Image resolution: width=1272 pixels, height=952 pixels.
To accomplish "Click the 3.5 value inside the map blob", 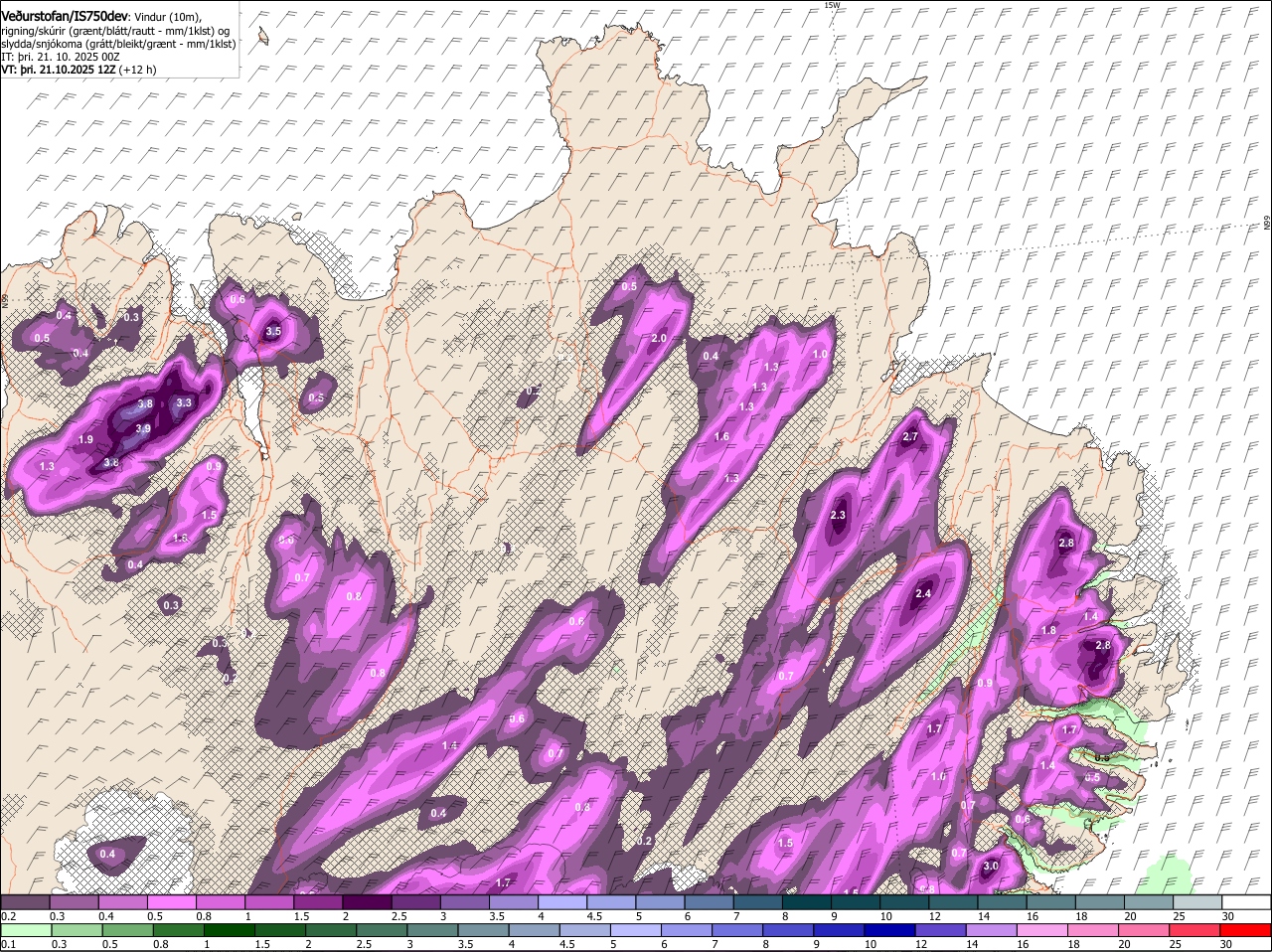I will point(273,331).
